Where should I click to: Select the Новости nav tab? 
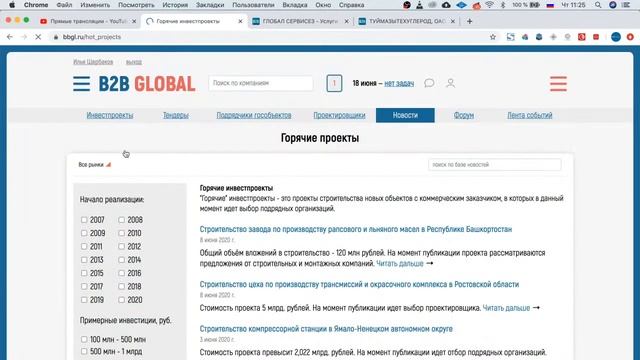tap(405, 115)
